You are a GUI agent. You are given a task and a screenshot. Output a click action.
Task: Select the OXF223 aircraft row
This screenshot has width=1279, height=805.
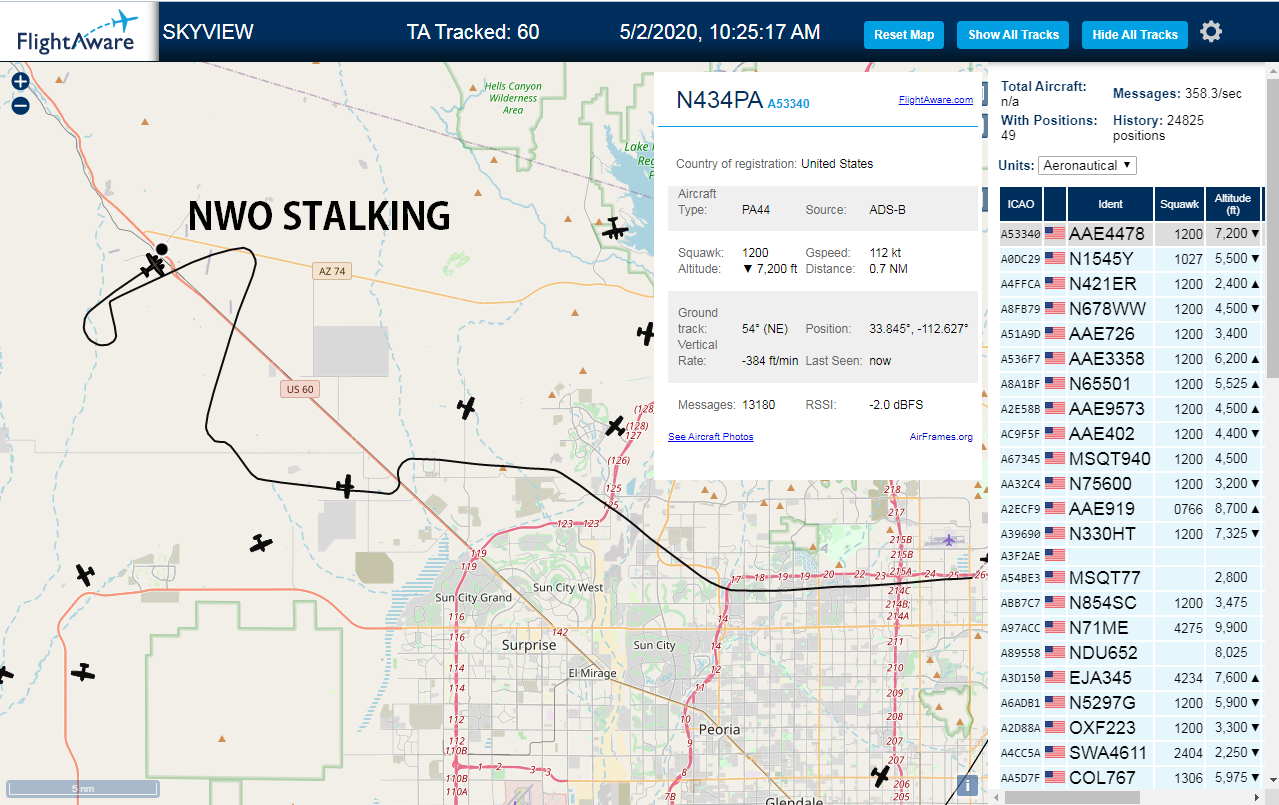(x=1130, y=728)
